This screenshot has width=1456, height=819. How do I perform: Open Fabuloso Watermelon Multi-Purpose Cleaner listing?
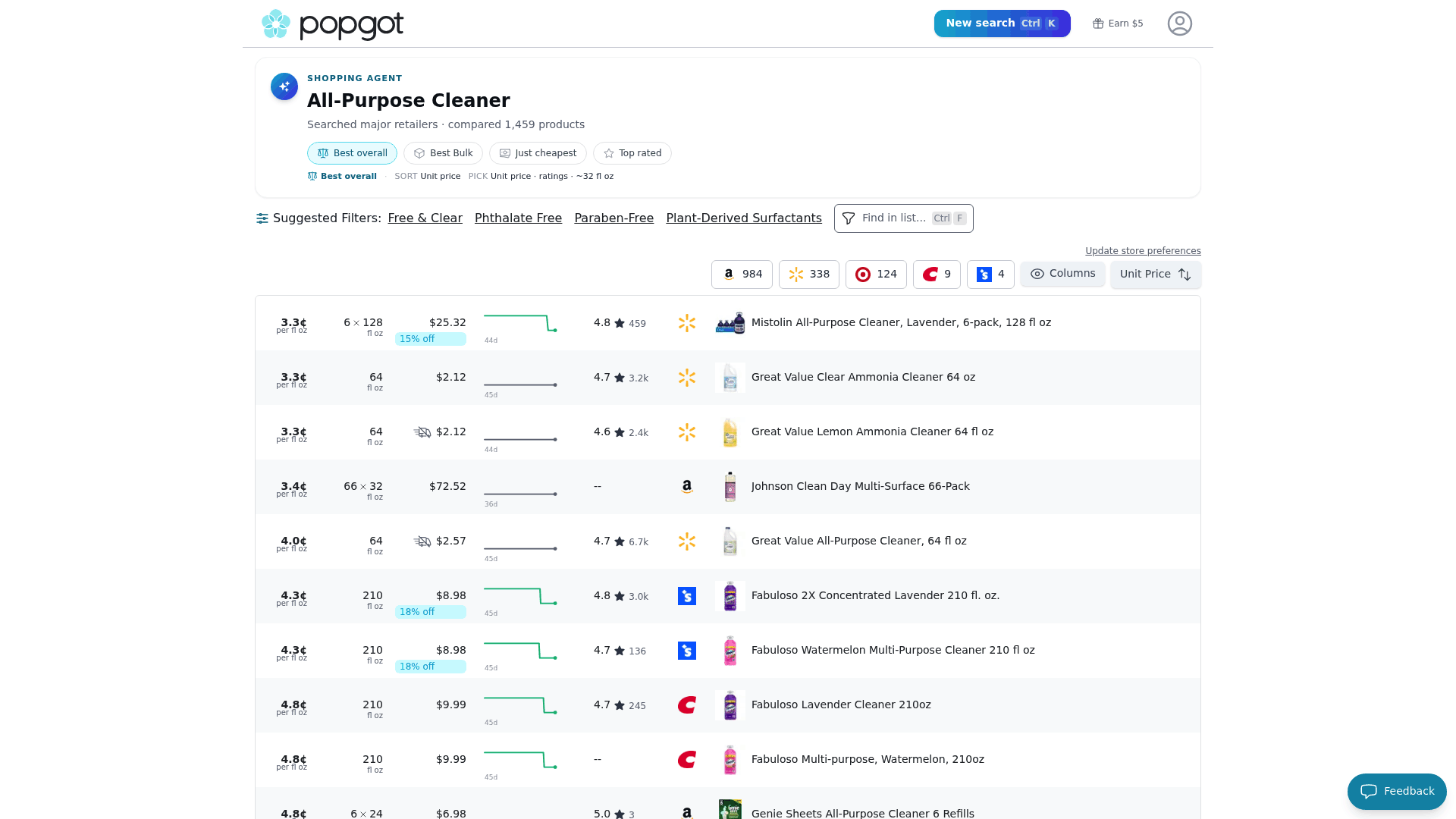(893, 651)
